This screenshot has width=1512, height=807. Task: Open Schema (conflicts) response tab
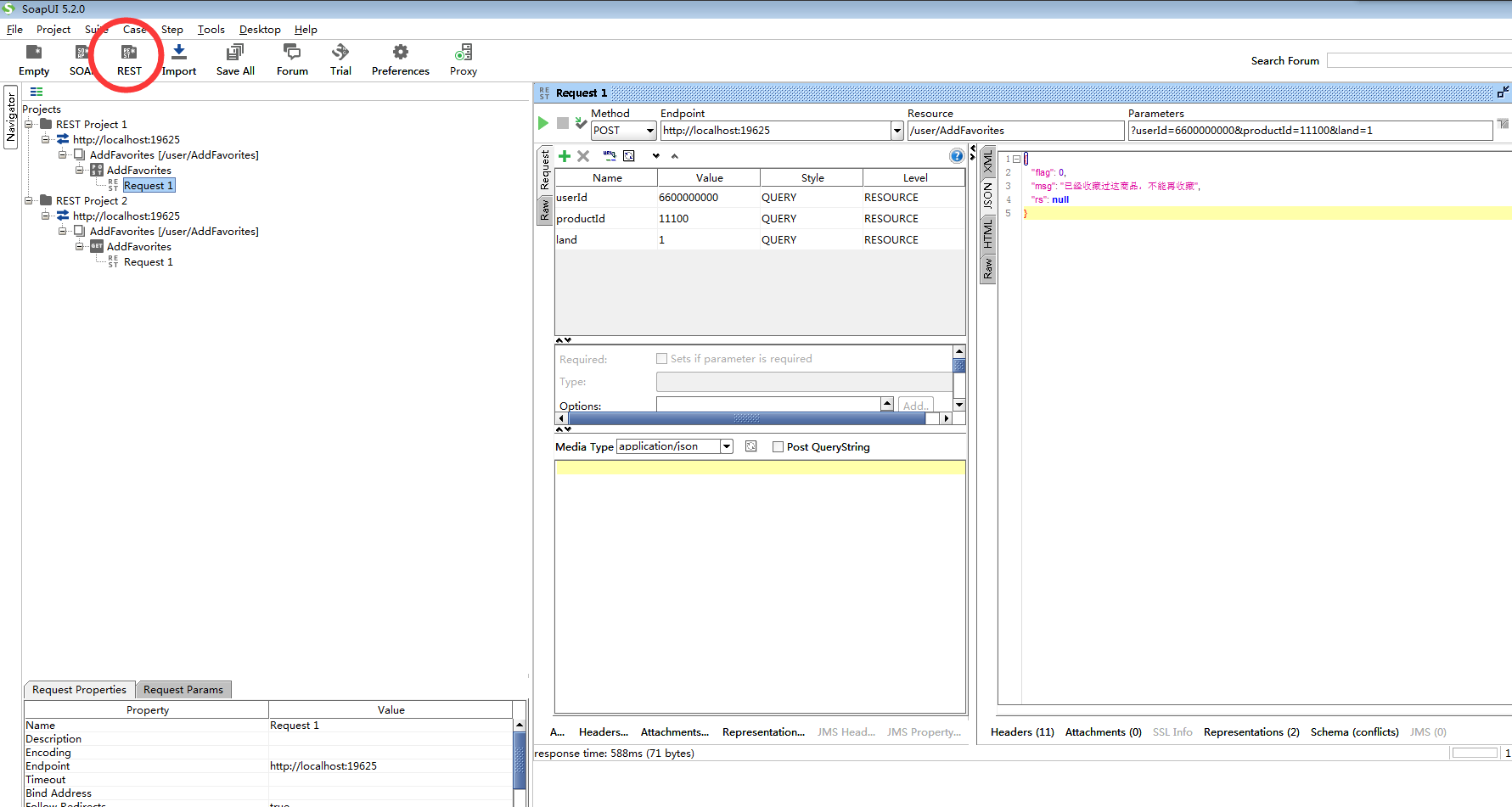(1355, 732)
